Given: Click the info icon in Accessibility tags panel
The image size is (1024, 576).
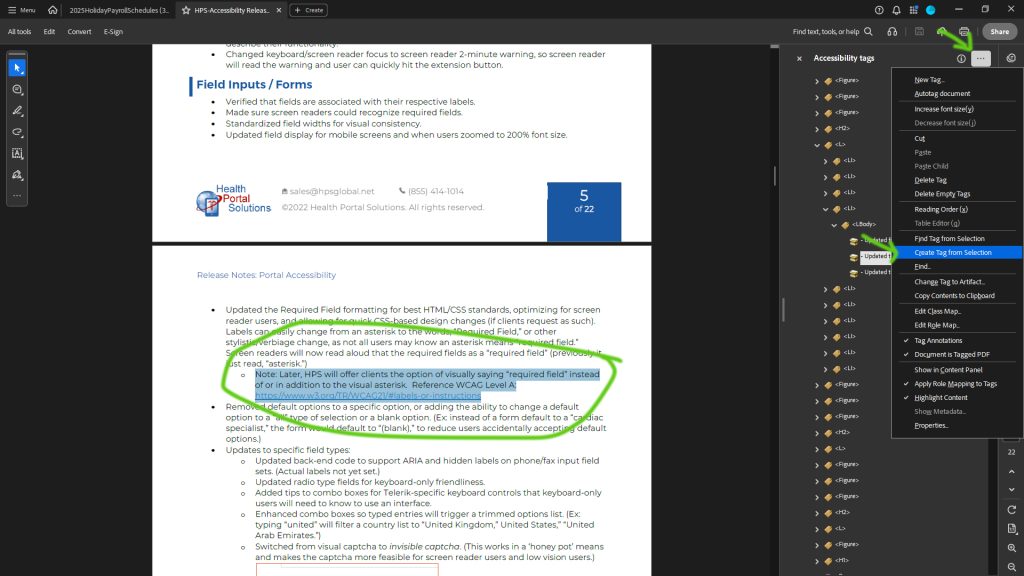Looking at the screenshot, I should tap(961, 58).
